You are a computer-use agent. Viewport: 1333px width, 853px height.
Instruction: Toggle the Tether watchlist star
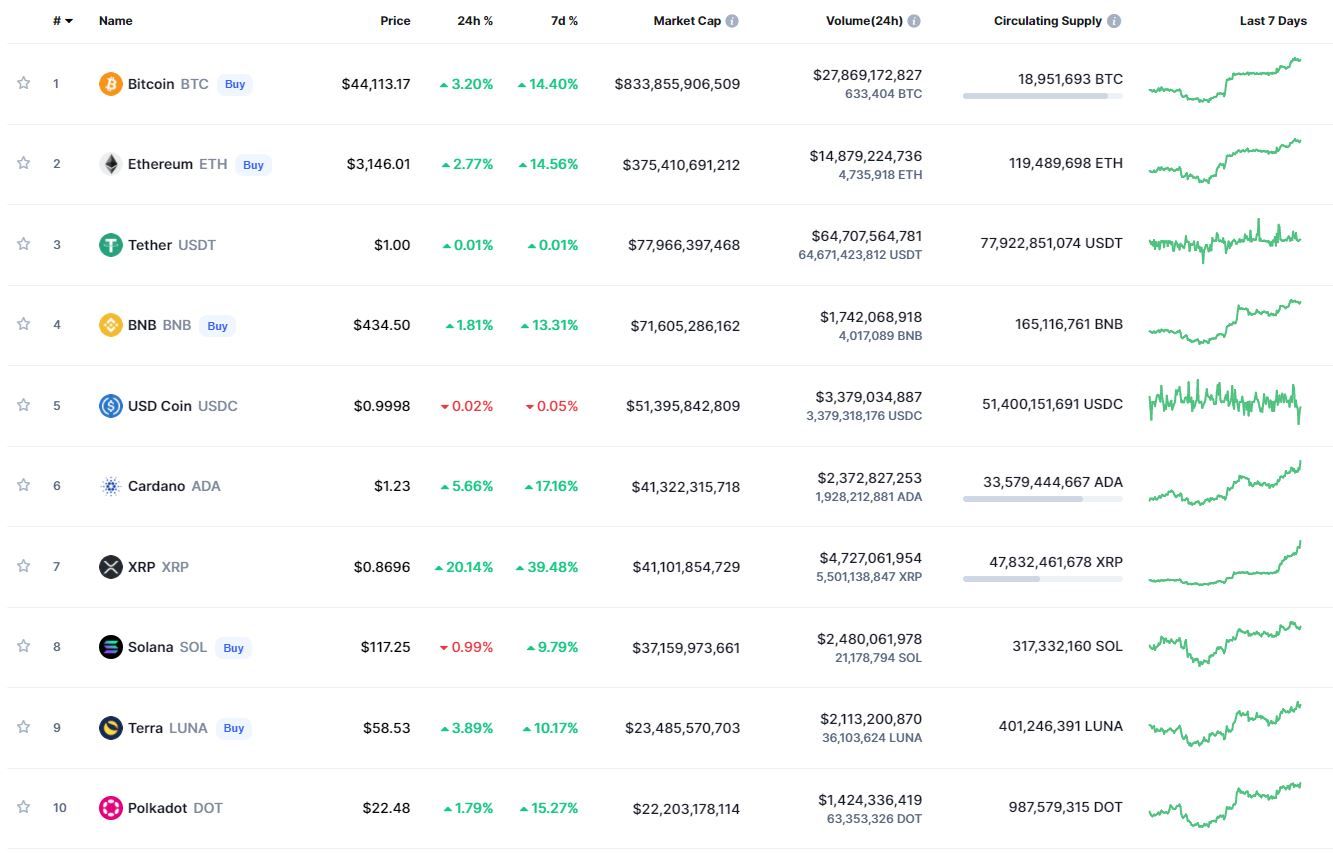[x=23, y=244]
